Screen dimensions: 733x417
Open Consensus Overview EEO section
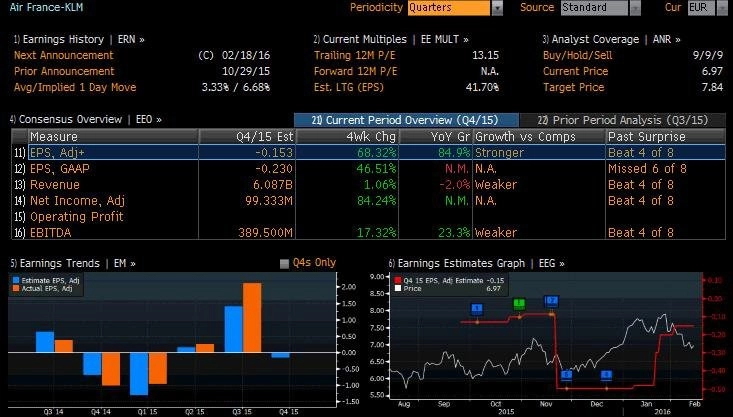(x=86, y=119)
